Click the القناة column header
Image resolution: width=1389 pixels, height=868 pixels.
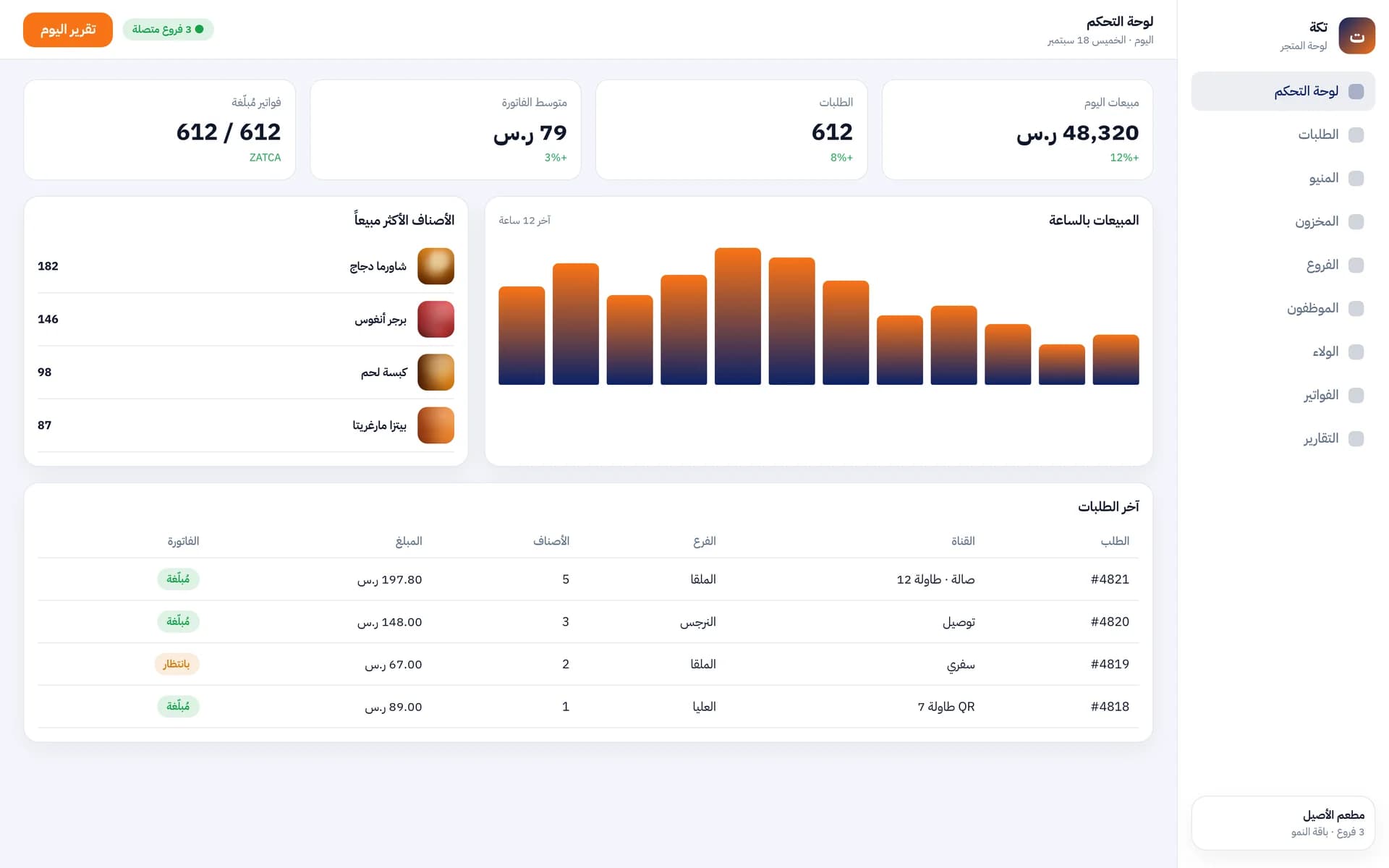tap(963, 541)
